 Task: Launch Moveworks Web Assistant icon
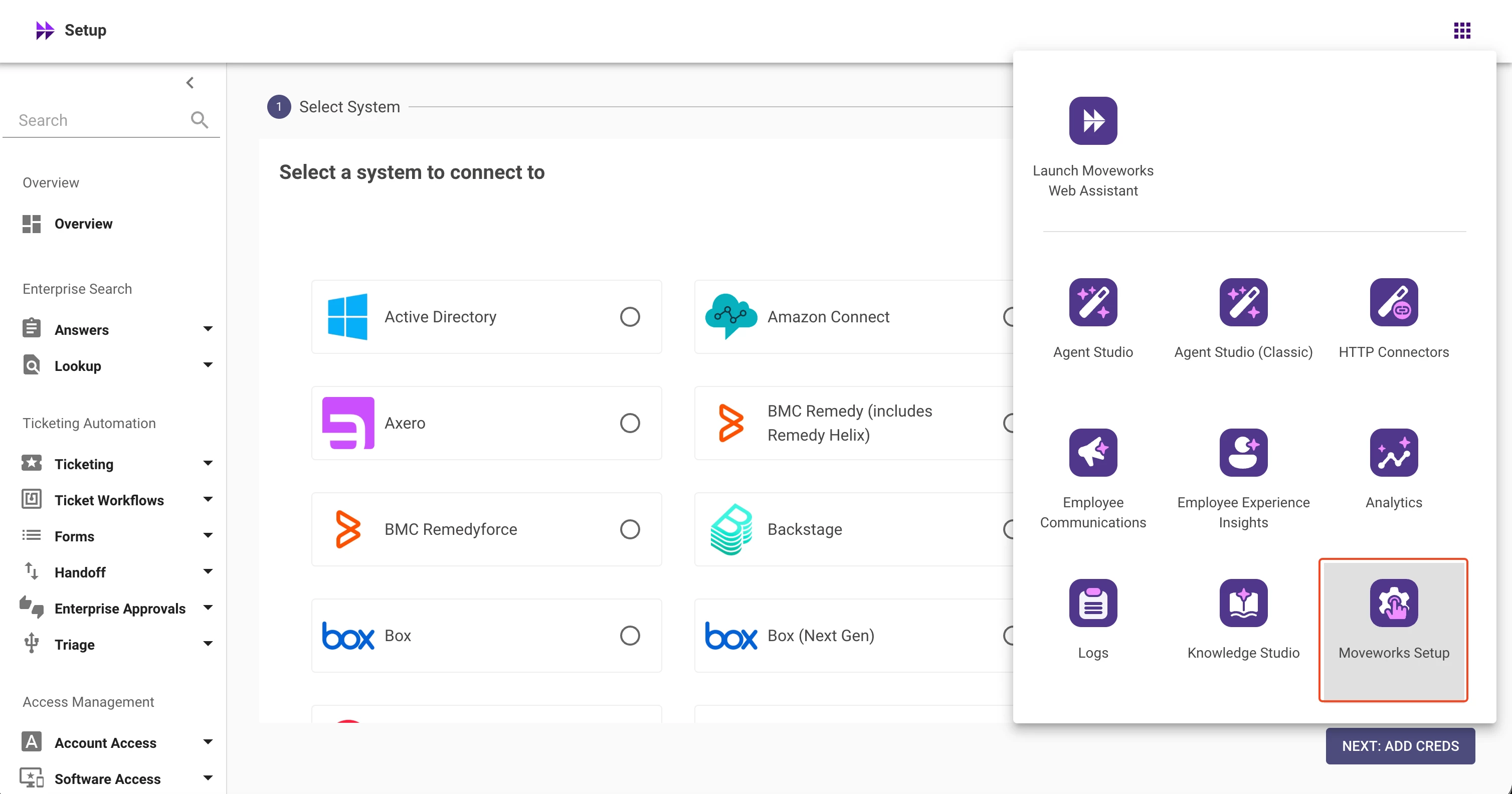(x=1092, y=121)
